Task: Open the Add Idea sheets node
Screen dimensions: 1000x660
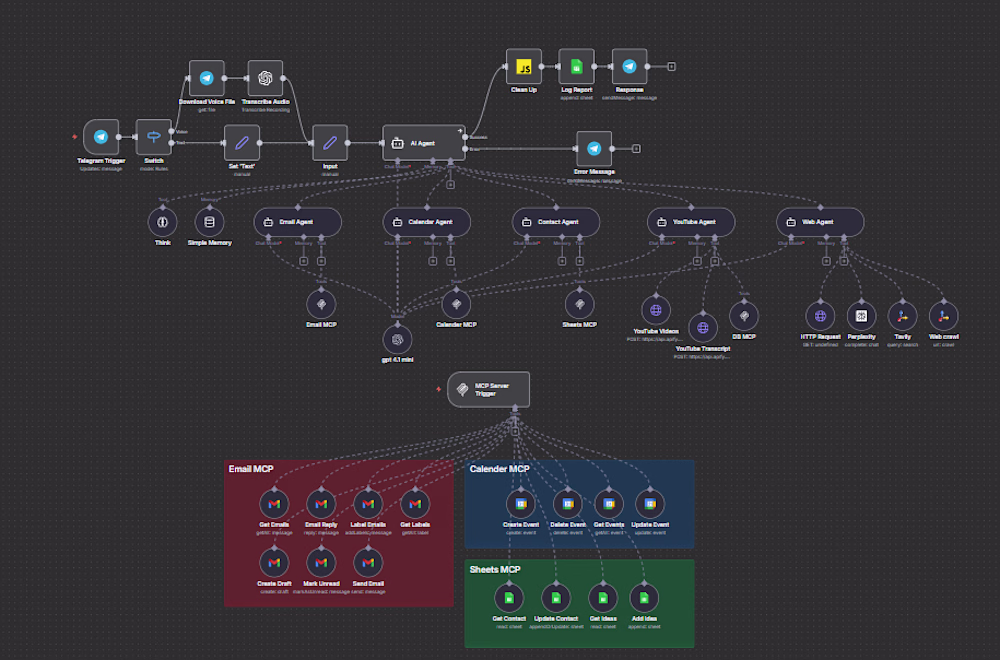Action: coord(644,598)
